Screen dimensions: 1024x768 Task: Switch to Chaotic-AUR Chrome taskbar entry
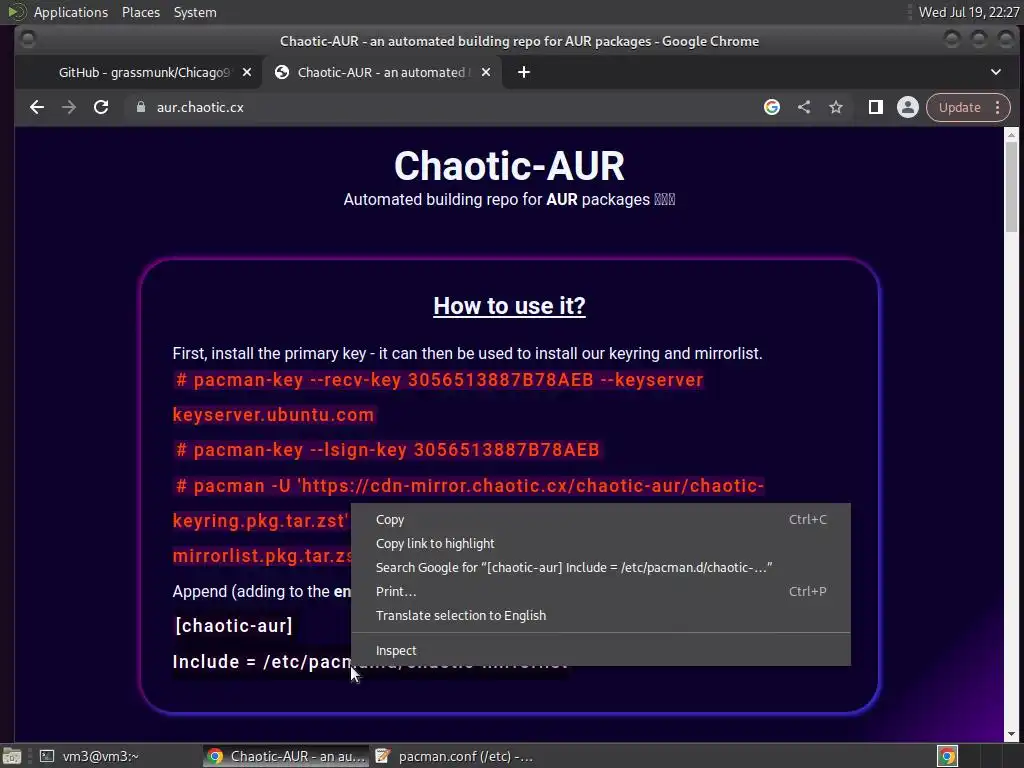pyautogui.click(x=286, y=756)
